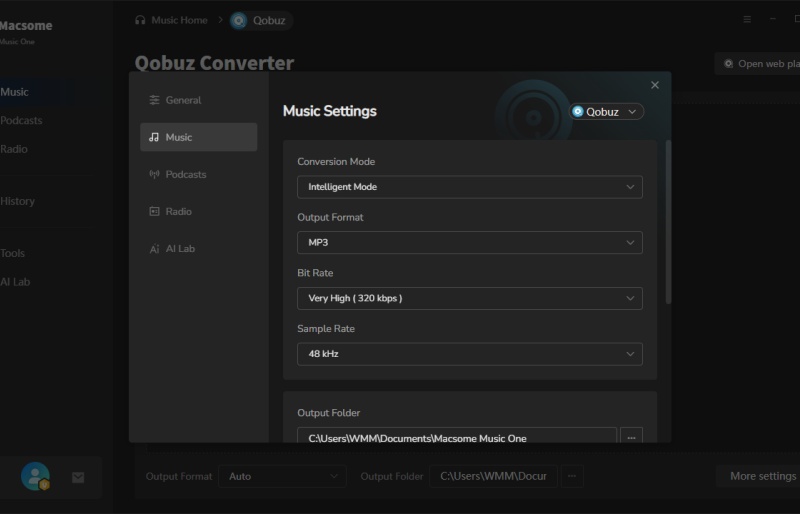Click the General sliders icon
The image size is (800, 514).
click(154, 100)
